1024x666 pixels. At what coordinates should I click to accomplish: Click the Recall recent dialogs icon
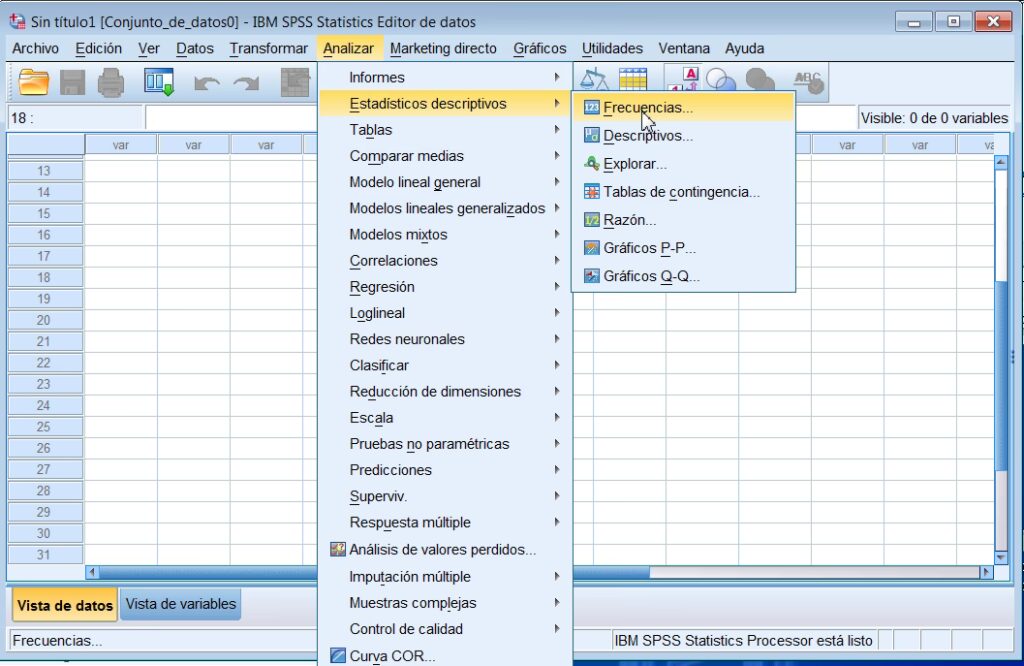pyautogui.click(x=159, y=83)
